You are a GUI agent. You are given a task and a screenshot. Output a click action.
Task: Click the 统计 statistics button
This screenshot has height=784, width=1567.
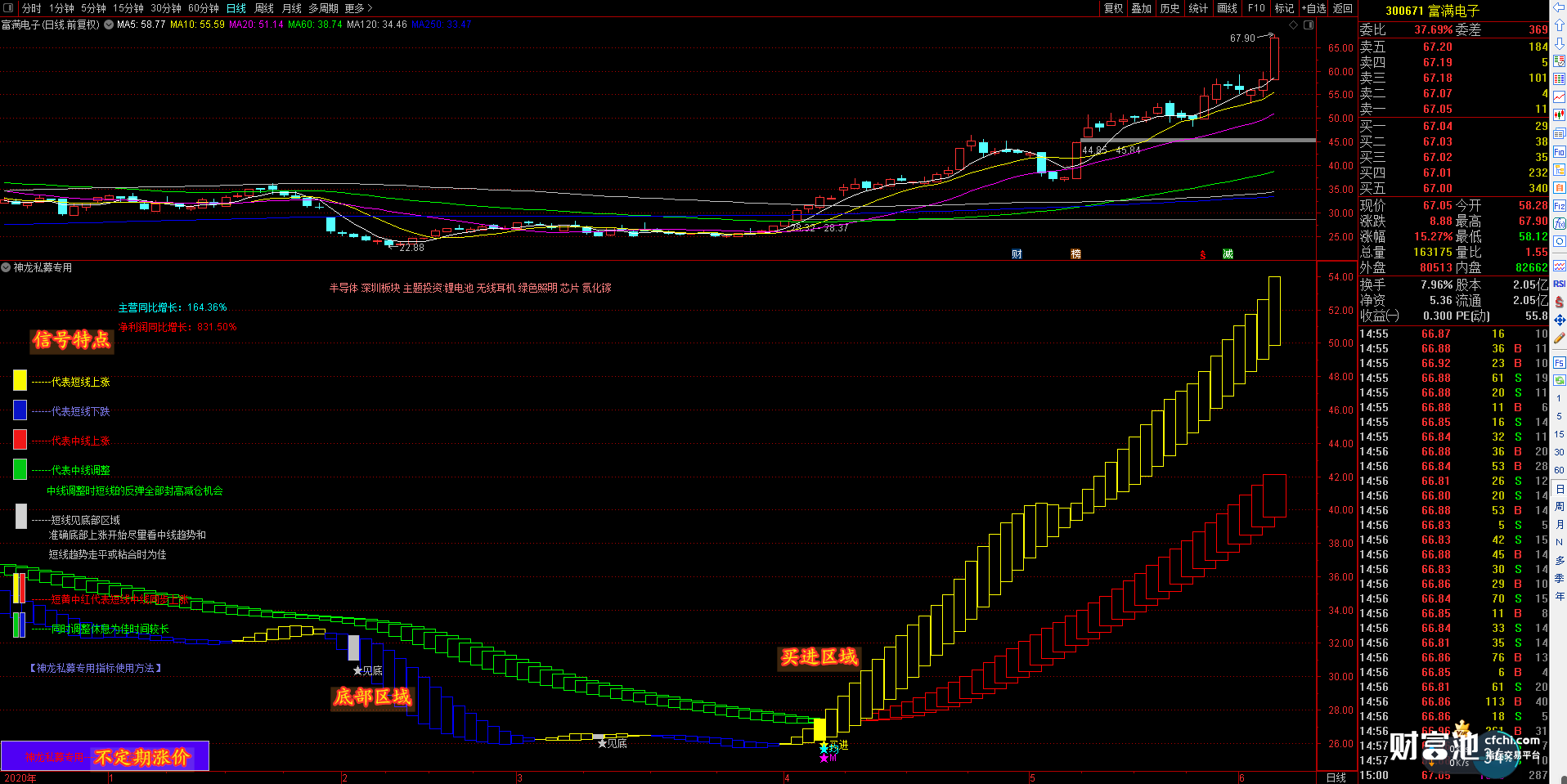click(x=1198, y=8)
